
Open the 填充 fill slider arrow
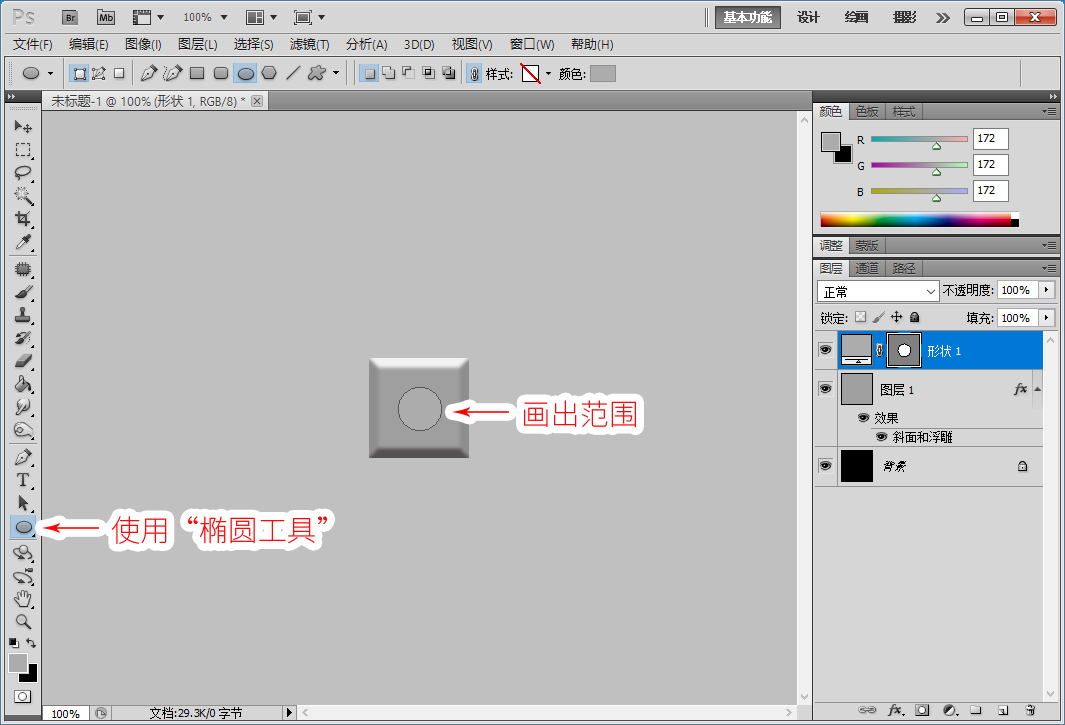[1047, 317]
